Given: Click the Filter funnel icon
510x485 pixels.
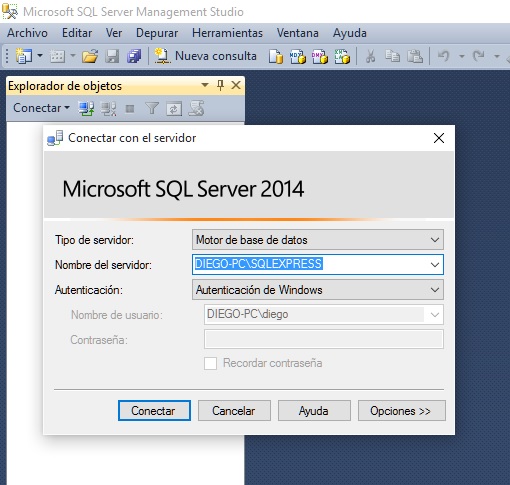Looking at the screenshot, I should pos(152,108).
